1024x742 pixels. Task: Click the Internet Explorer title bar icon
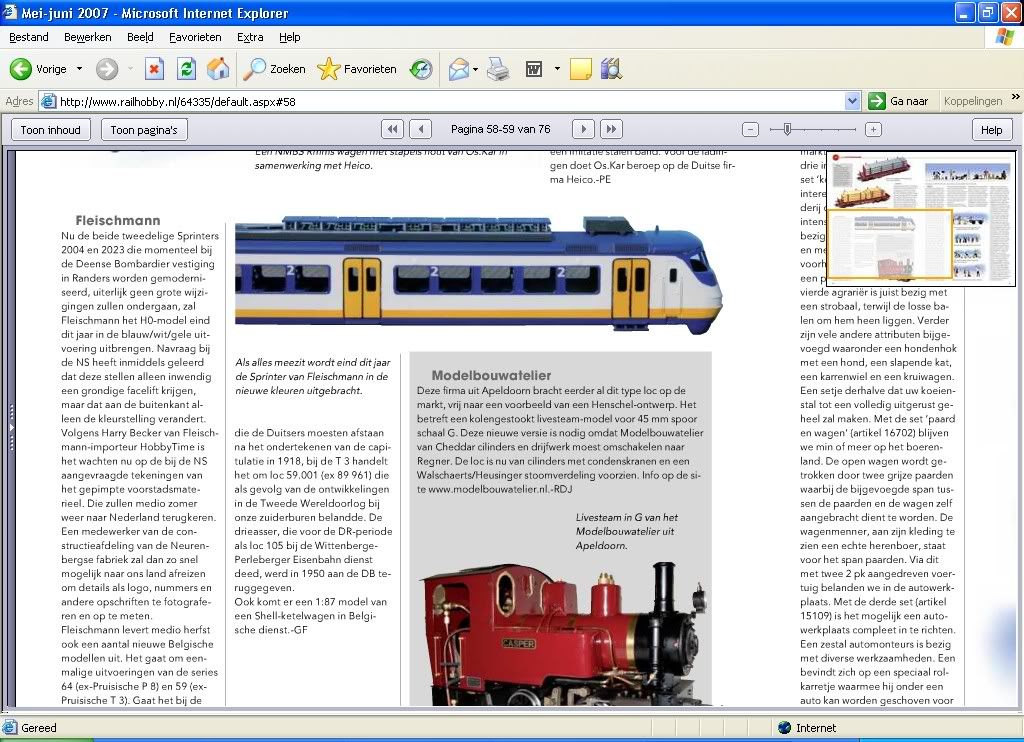point(9,12)
